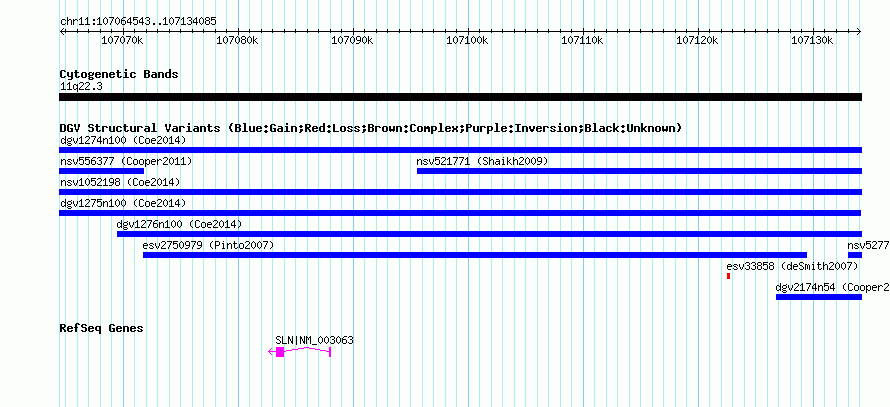Image resolution: width=890 pixels, height=407 pixels.
Task: Open the nsv1052198 (Coe2014) variant bar
Action: [x=460, y=192]
